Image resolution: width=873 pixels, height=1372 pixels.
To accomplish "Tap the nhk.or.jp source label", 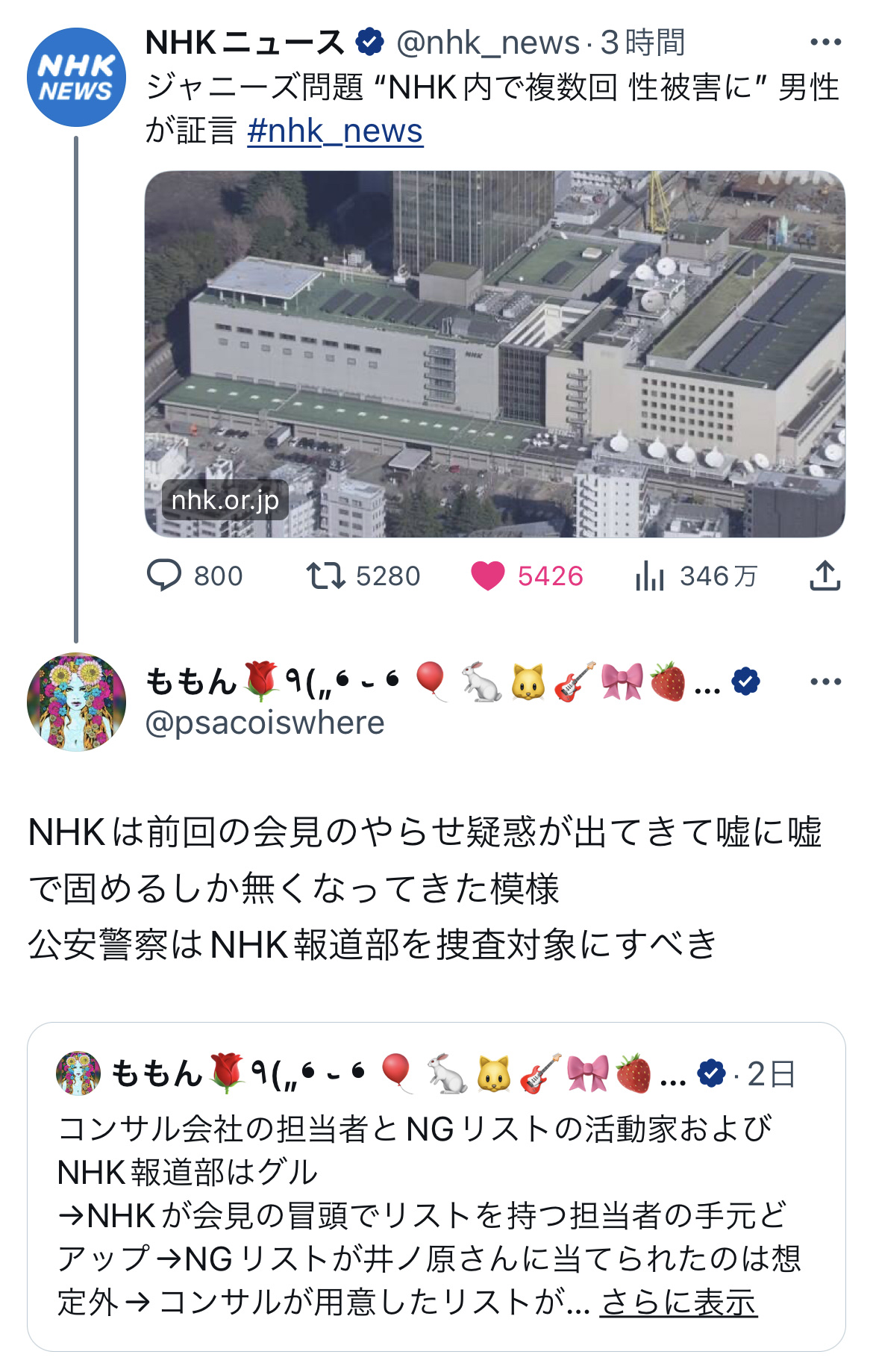I will pyautogui.click(x=225, y=499).
